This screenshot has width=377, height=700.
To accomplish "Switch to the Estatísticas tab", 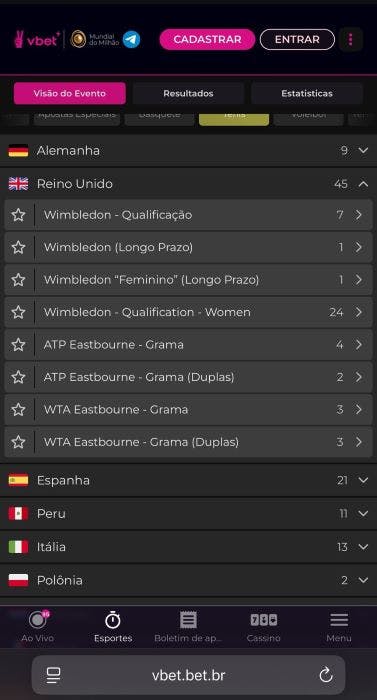I will (307, 93).
